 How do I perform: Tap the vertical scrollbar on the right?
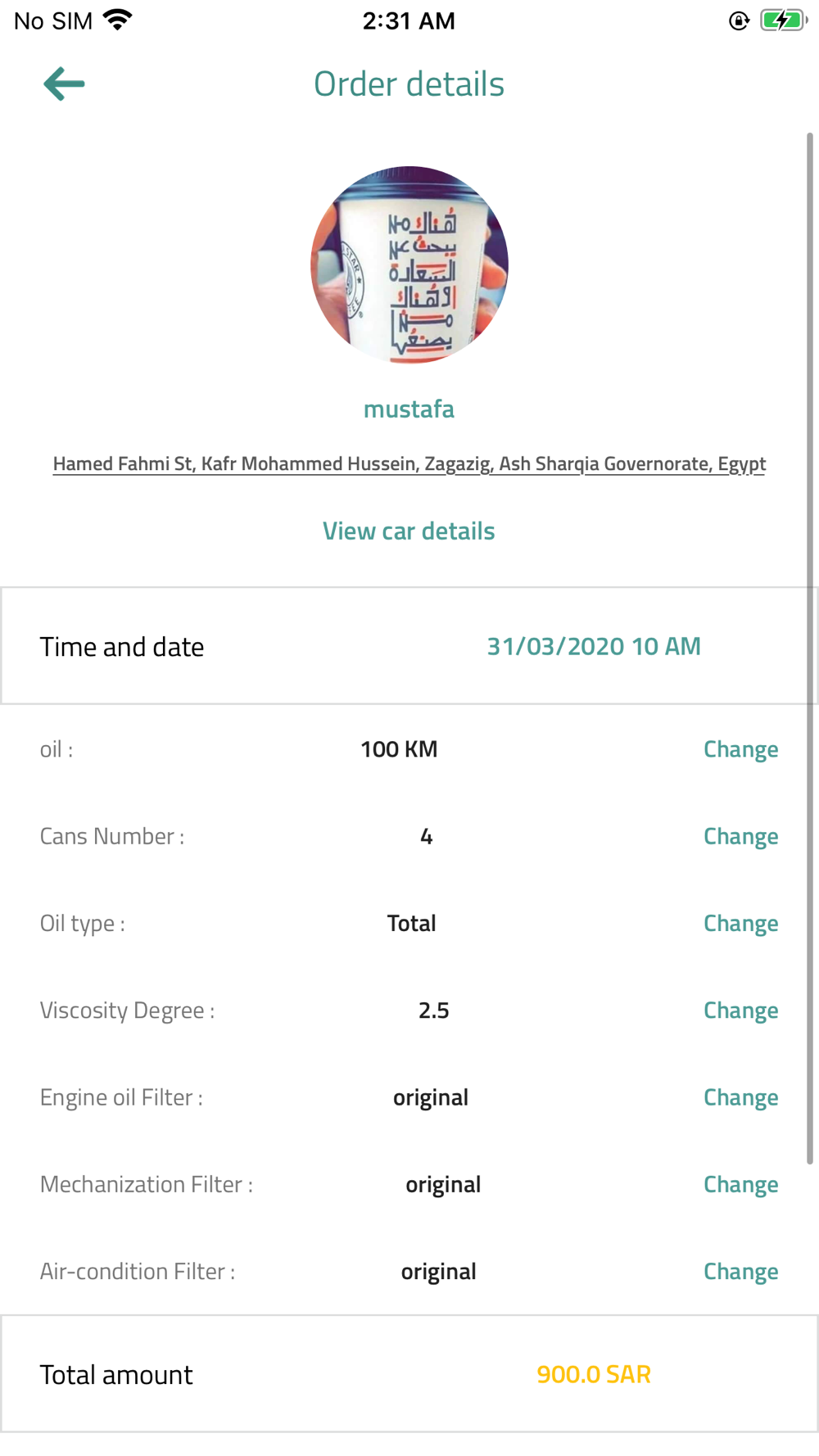point(810,647)
